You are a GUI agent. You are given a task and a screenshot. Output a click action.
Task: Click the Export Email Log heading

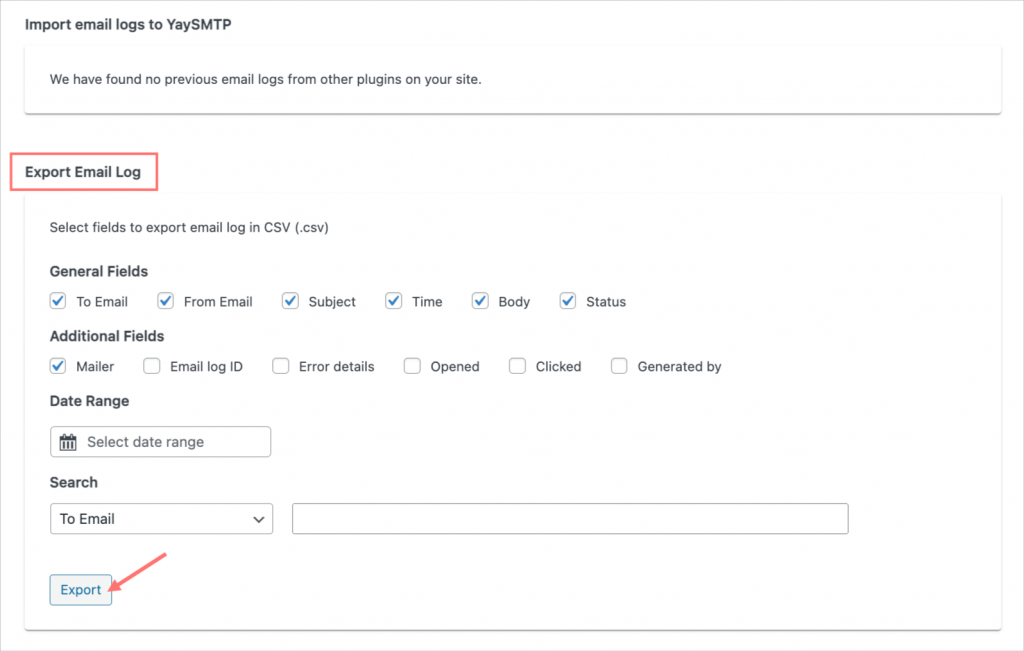tap(83, 170)
